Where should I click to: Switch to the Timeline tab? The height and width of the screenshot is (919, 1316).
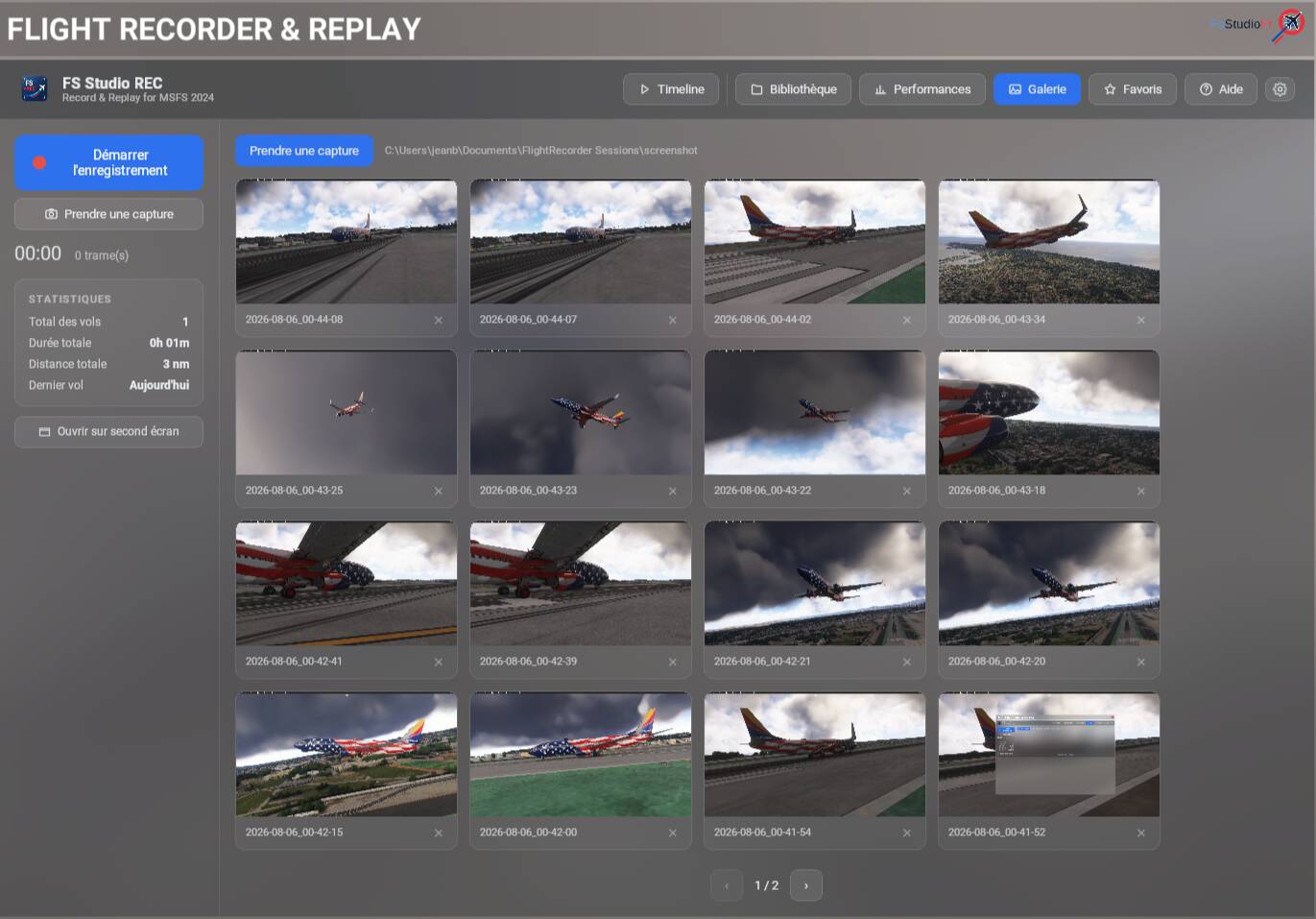pos(671,89)
